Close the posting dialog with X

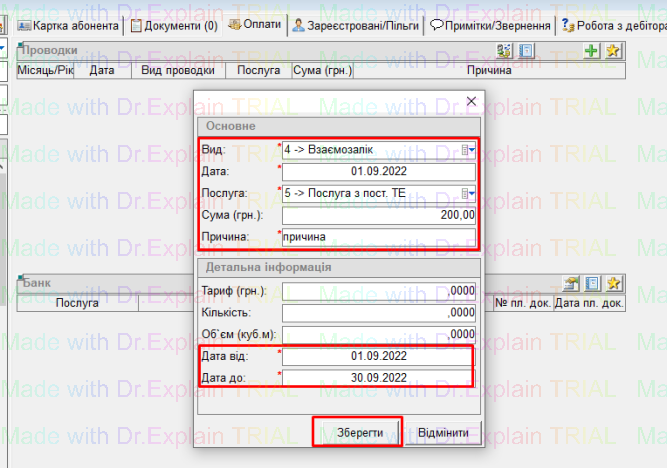471,101
